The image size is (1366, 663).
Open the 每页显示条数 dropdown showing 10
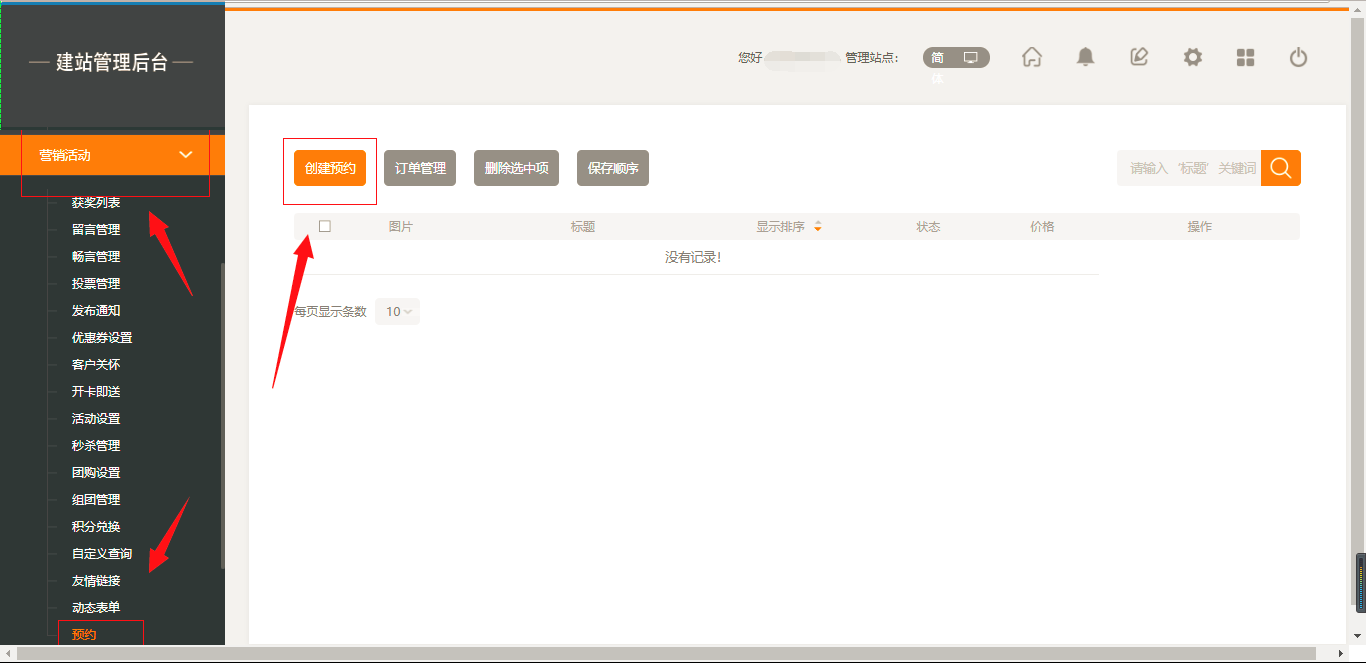coord(397,312)
